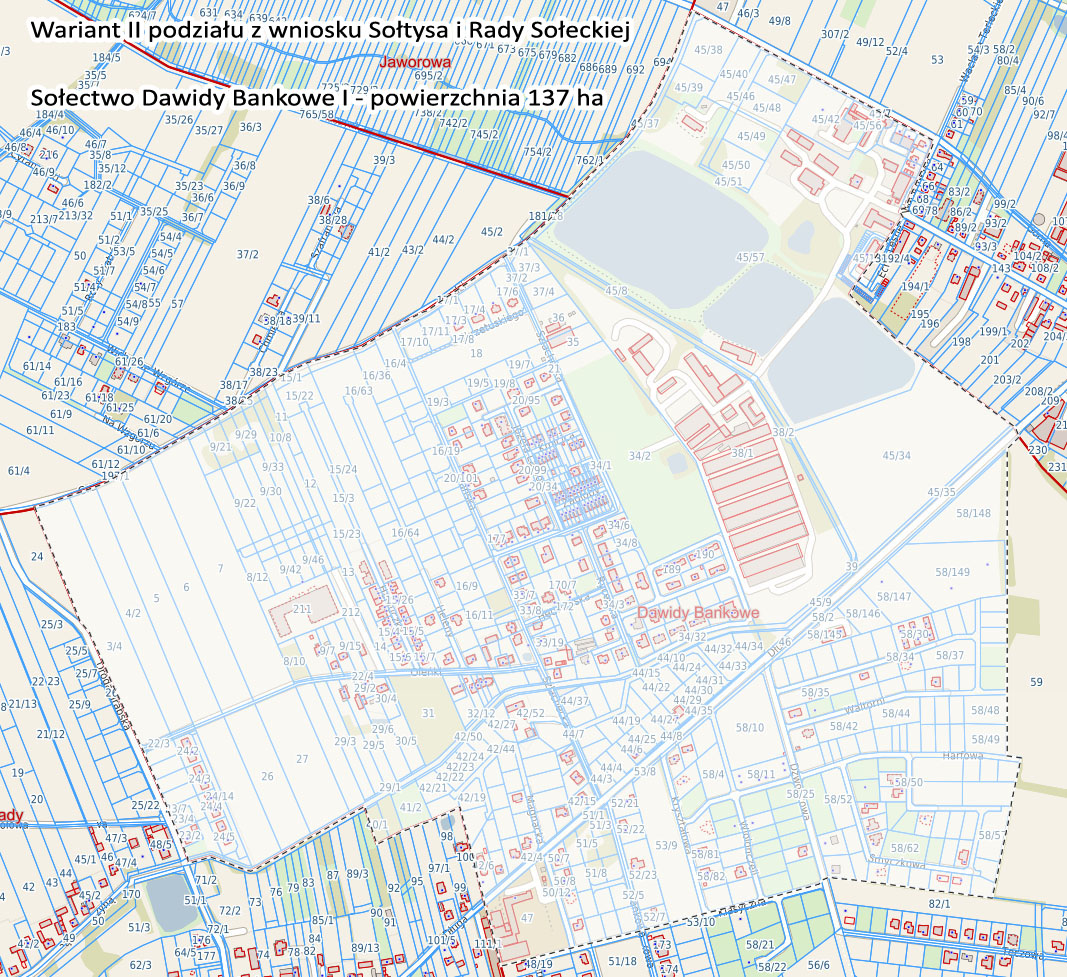
Task: Click parcel number 27
Action: tap(302, 759)
